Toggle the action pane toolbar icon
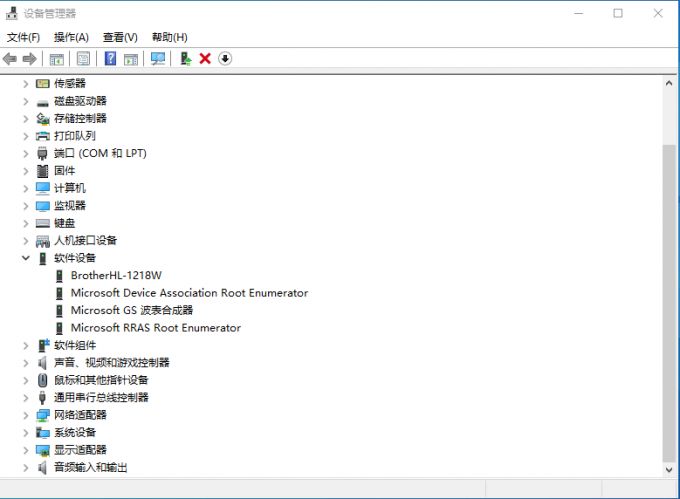 click(131, 59)
